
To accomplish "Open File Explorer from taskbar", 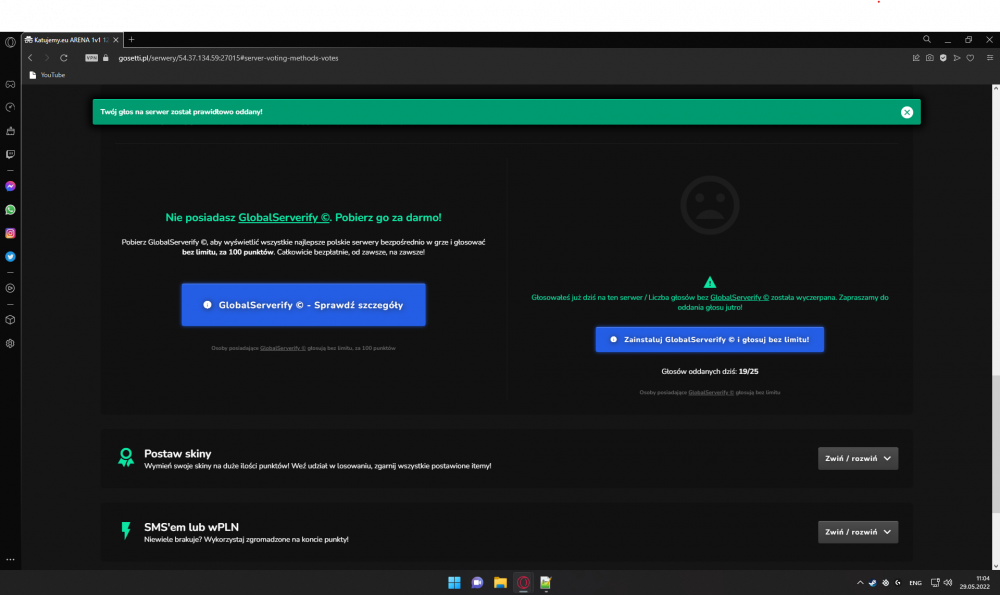I will pos(500,582).
